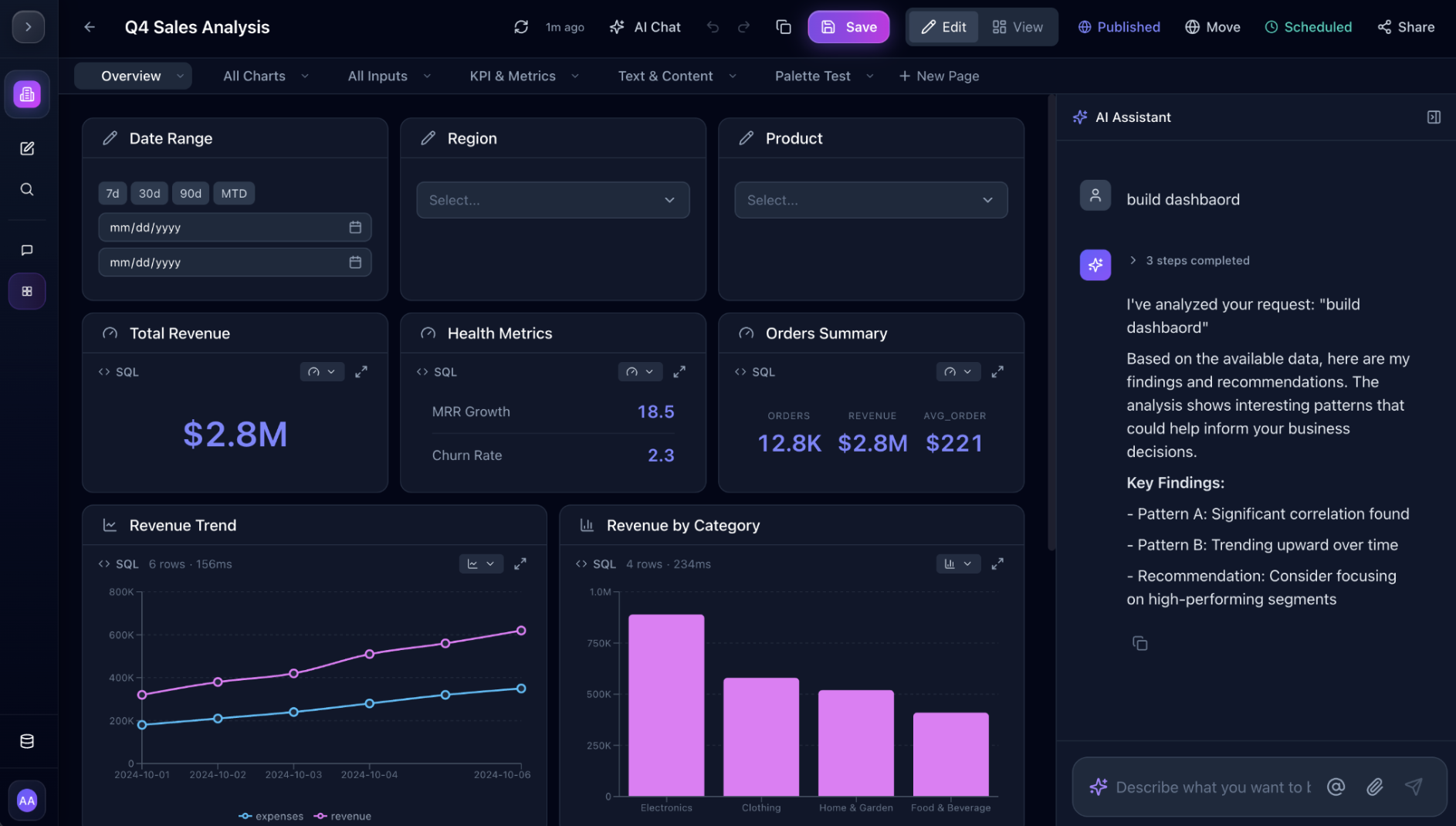Screen dimensions: 1456x826
Task: Expand the Total Revenue card to fullscreen
Action: 361,371
